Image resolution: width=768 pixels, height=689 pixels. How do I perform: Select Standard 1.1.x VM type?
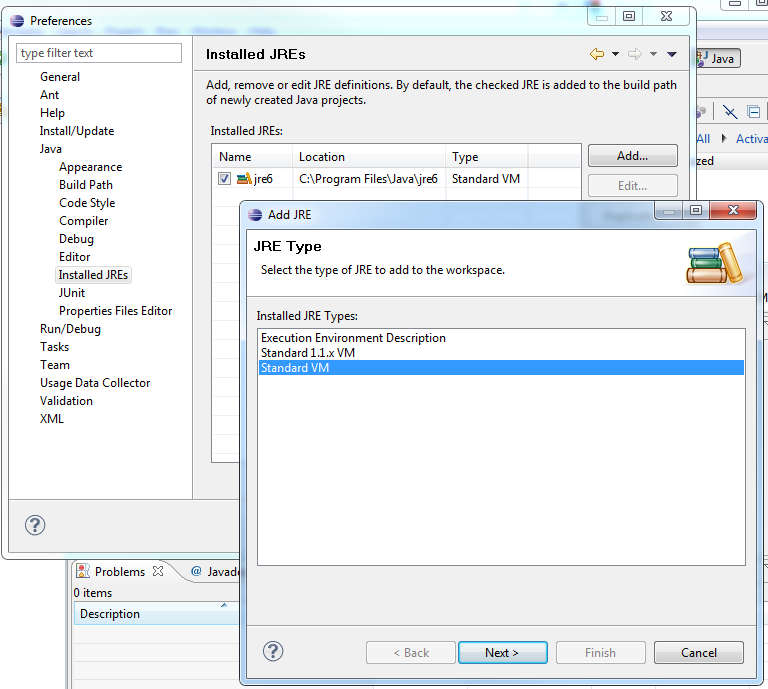point(308,353)
